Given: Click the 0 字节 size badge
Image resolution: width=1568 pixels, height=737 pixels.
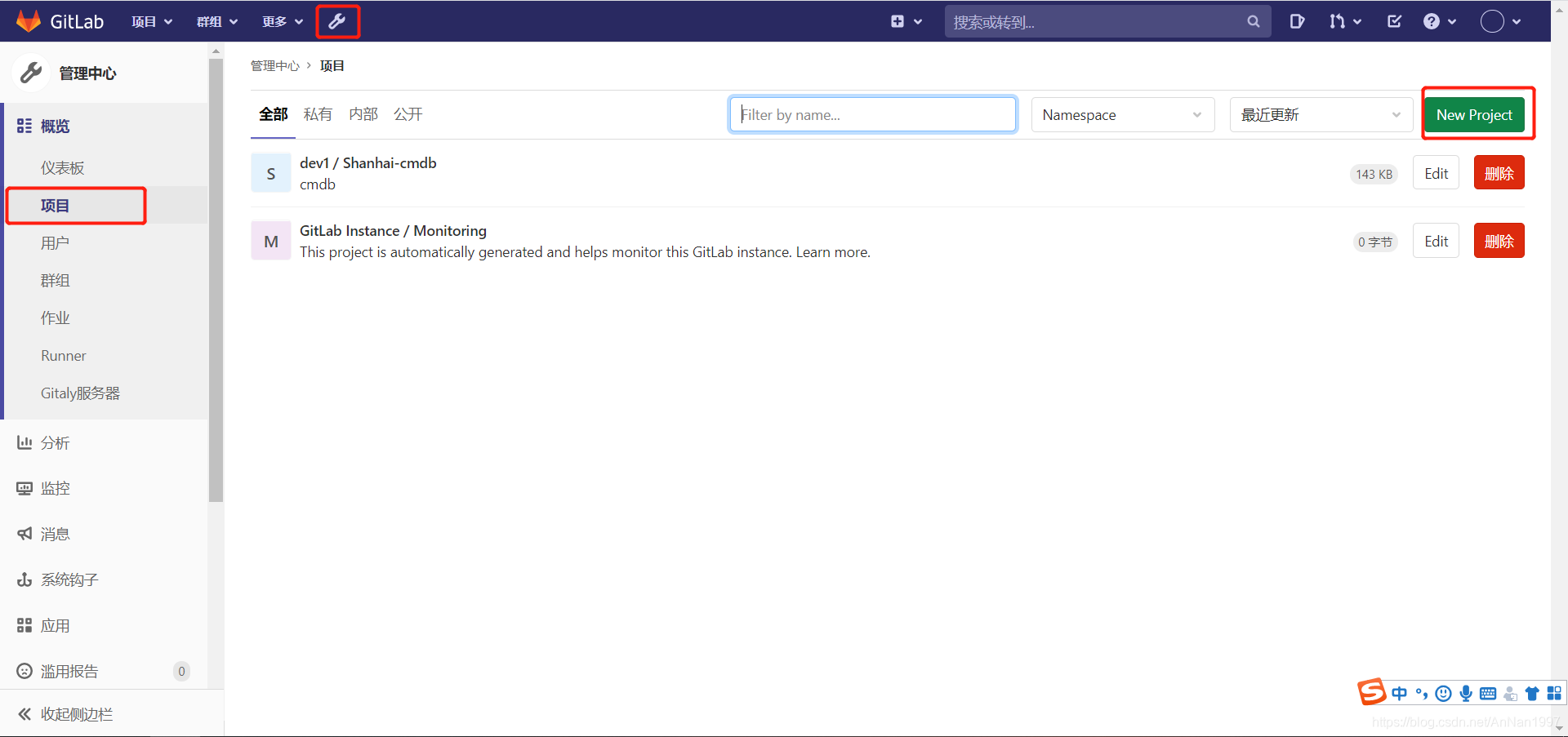Looking at the screenshot, I should click(x=1374, y=242).
